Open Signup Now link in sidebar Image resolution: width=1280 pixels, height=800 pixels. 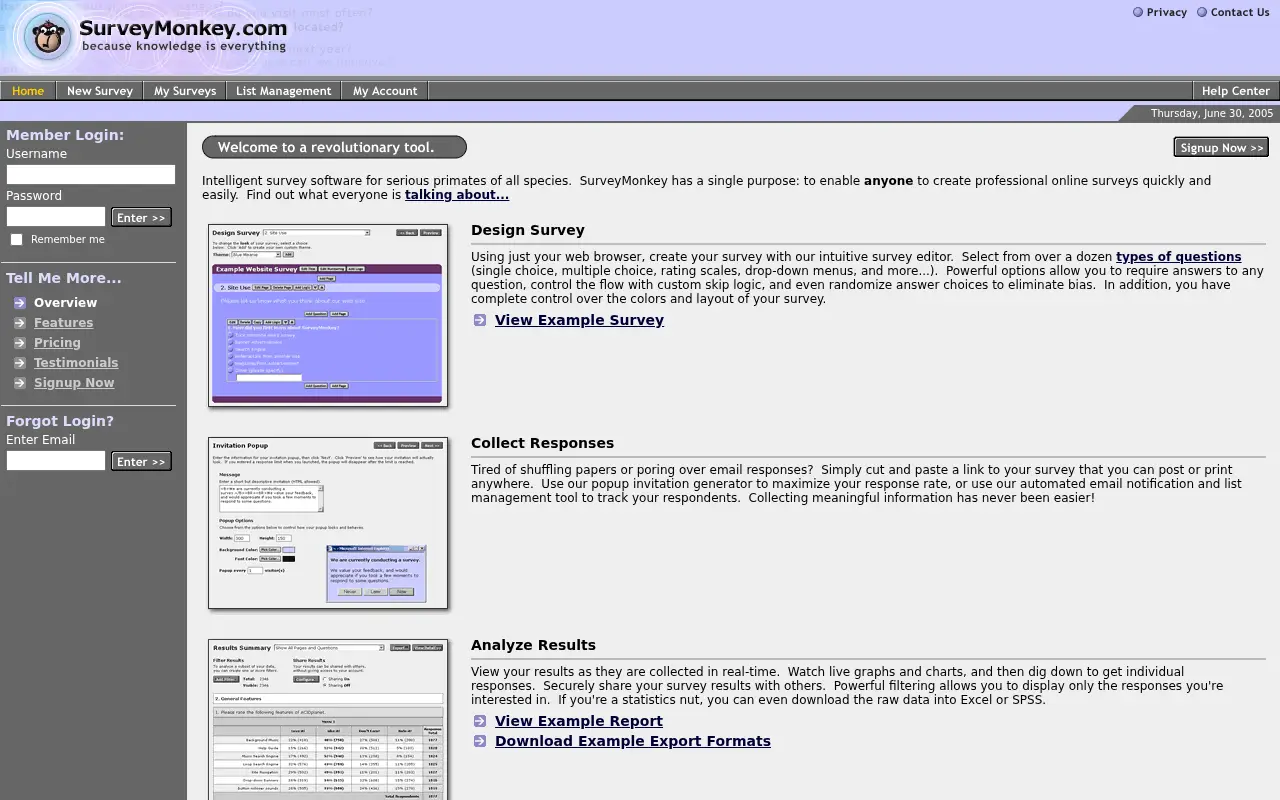coord(74,383)
